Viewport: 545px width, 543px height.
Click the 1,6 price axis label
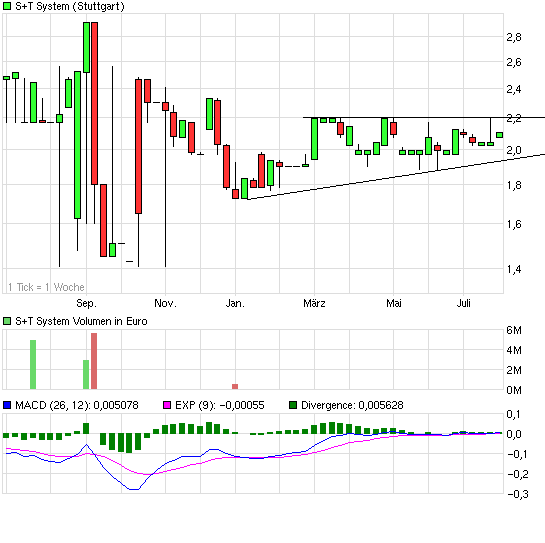[514, 224]
